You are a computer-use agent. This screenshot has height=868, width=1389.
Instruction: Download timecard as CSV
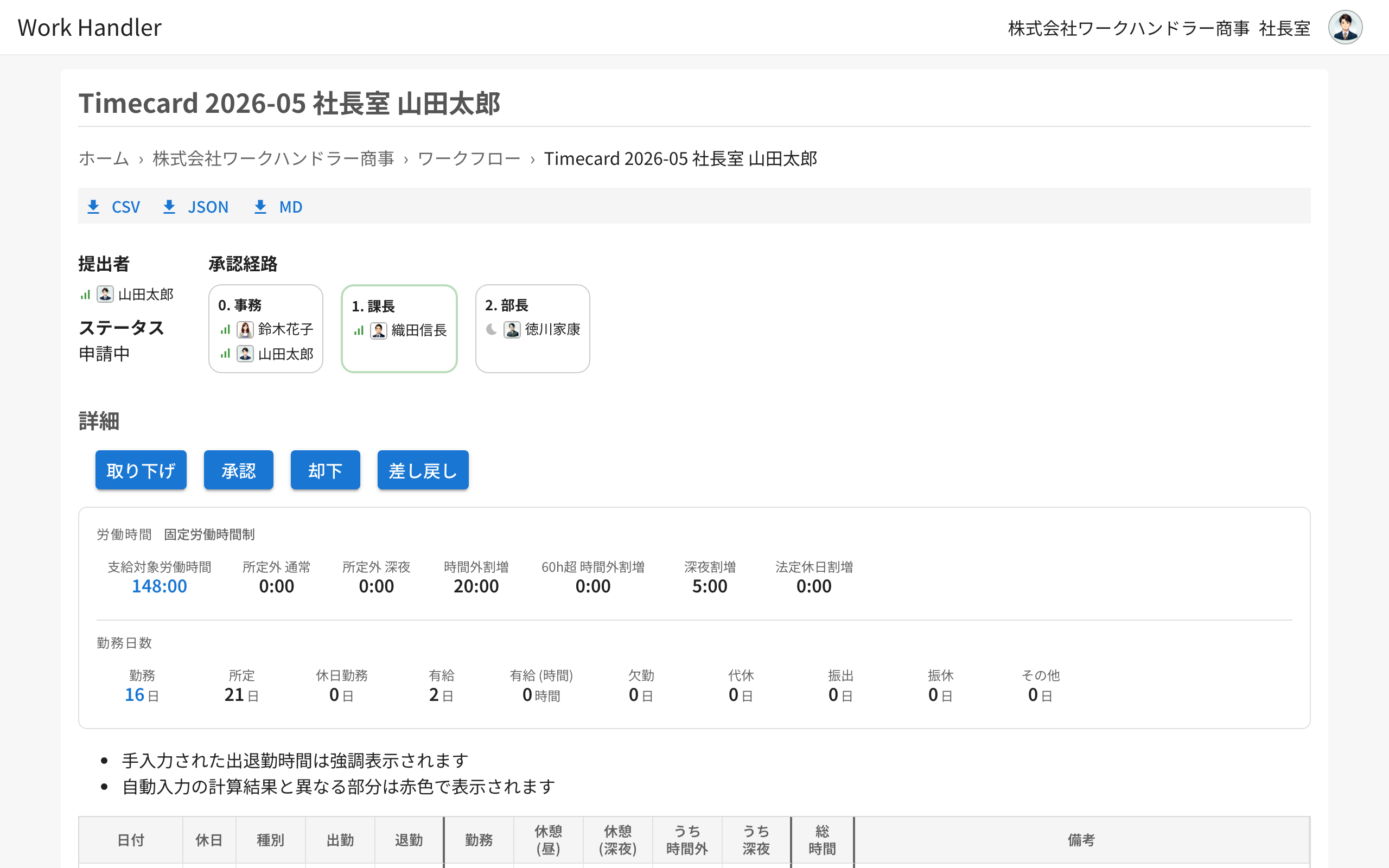tap(113, 207)
